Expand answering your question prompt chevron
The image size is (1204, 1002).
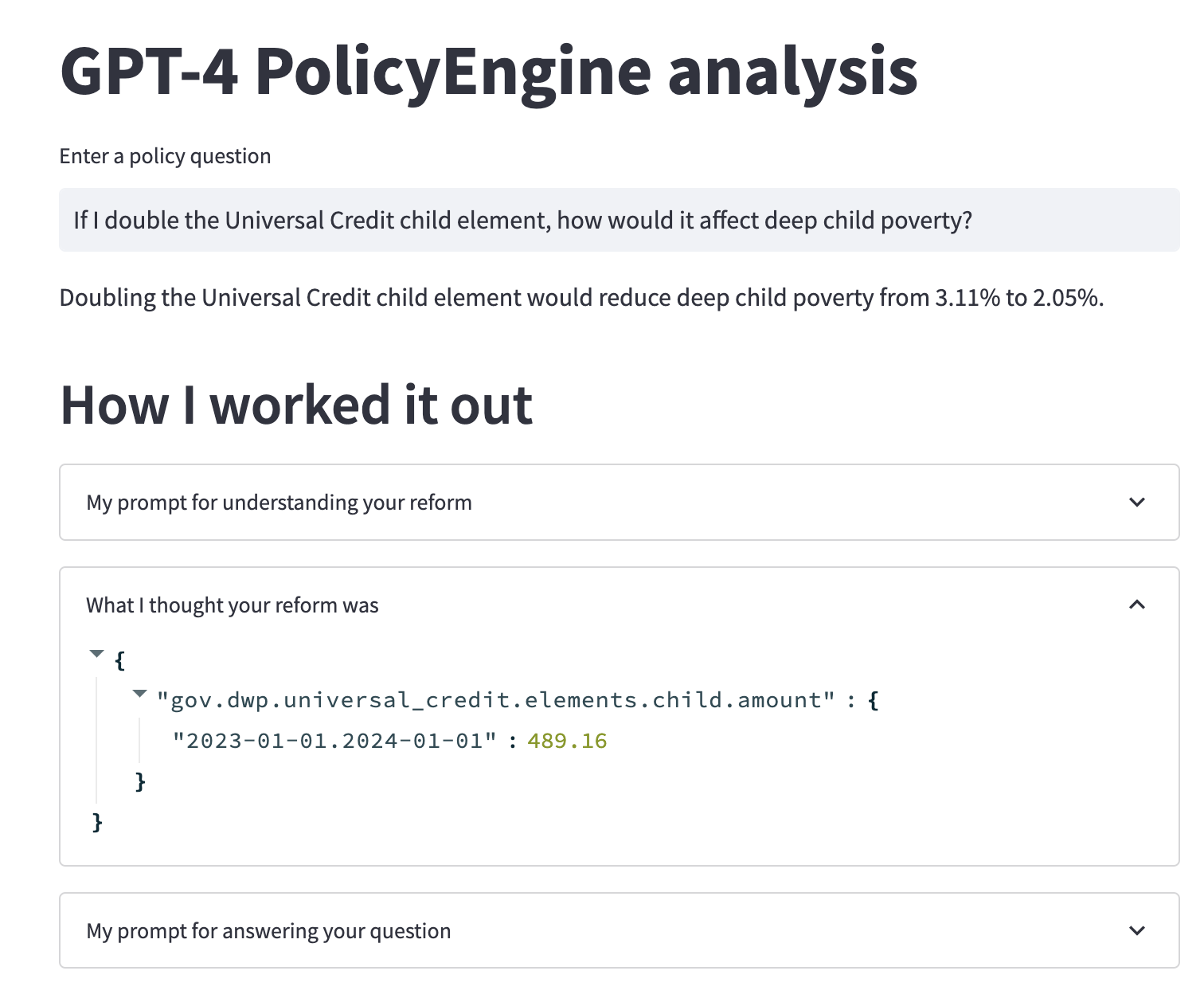[1137, 930]
